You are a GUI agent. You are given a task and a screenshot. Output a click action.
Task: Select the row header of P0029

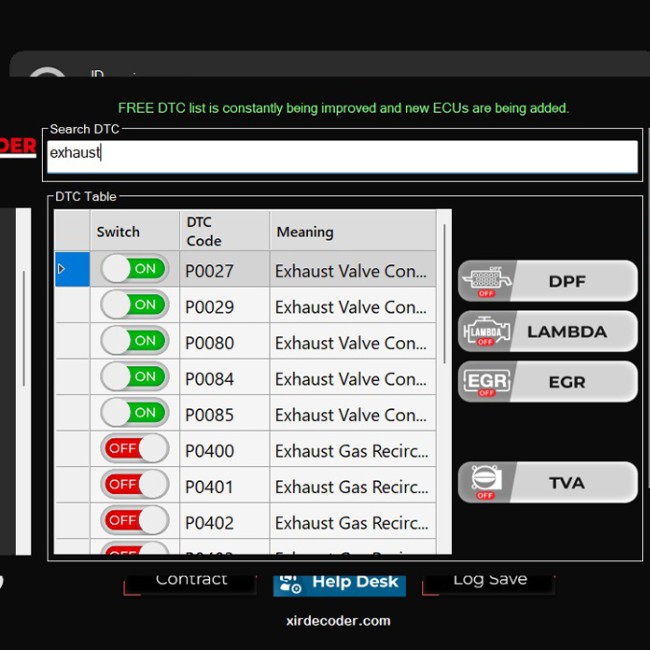[72, 305]
